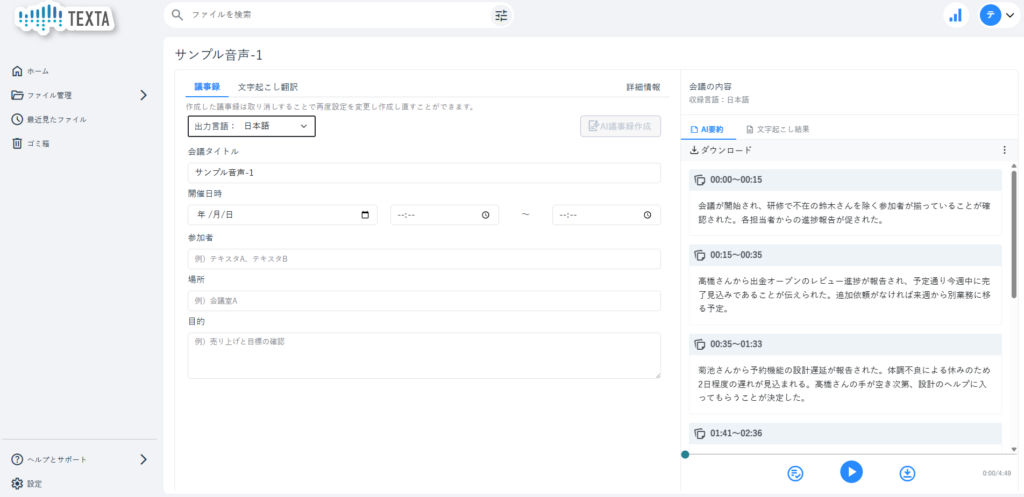Open the 詳細情報 link
1024x497 pixels.
[643, 87]
